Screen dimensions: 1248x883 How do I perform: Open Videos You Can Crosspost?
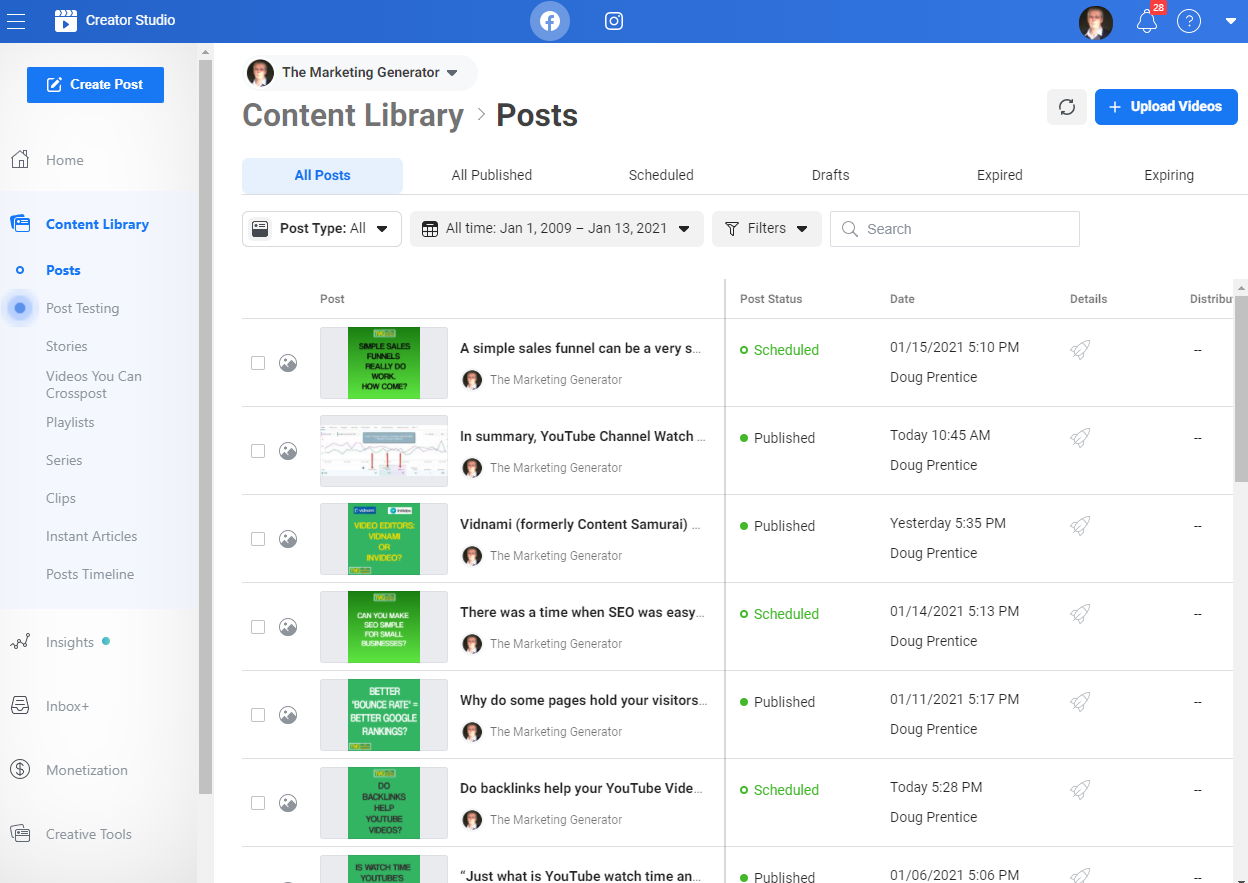coord(94,385)
